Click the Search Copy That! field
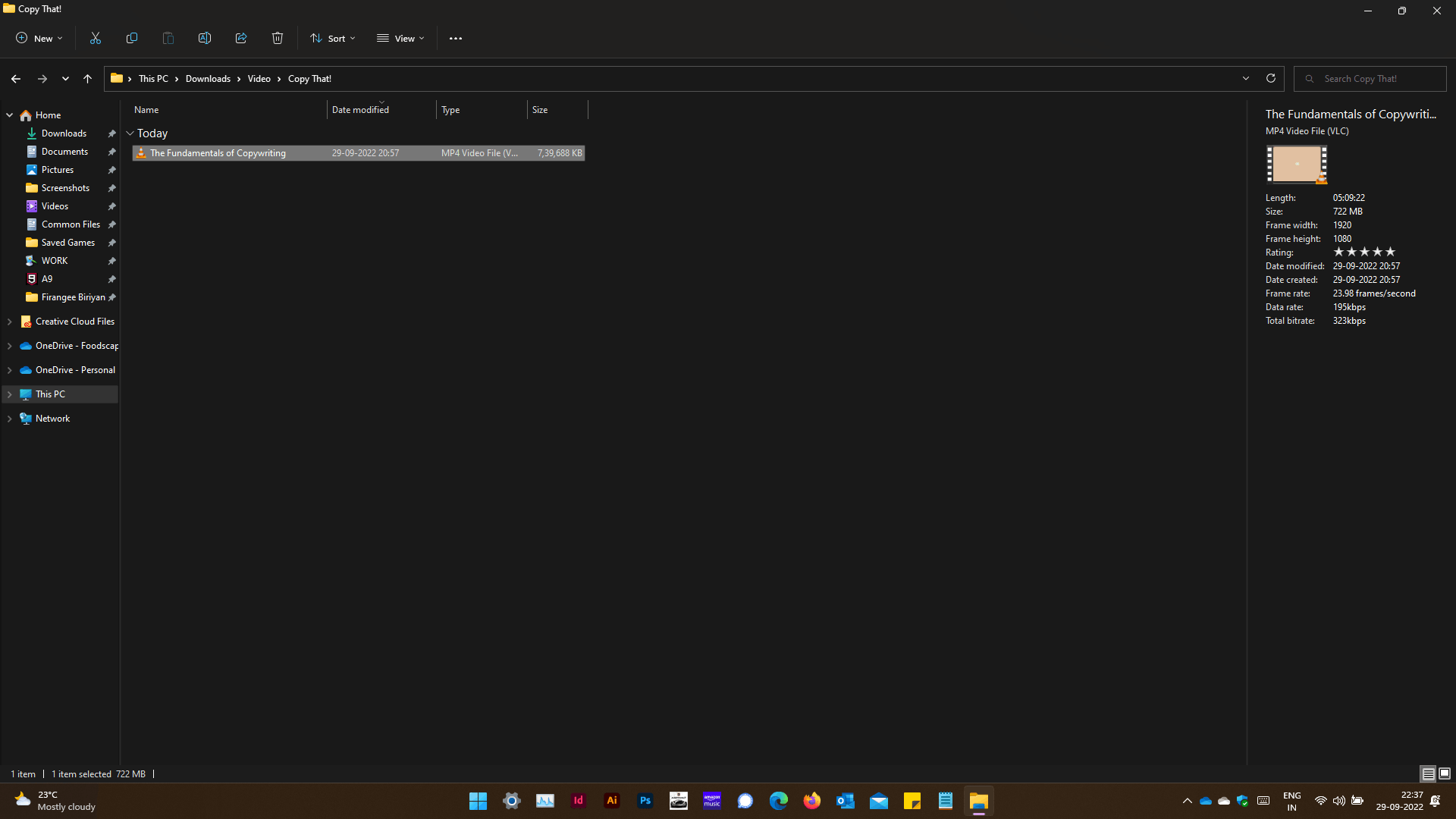 click(x=1370, y=79)
